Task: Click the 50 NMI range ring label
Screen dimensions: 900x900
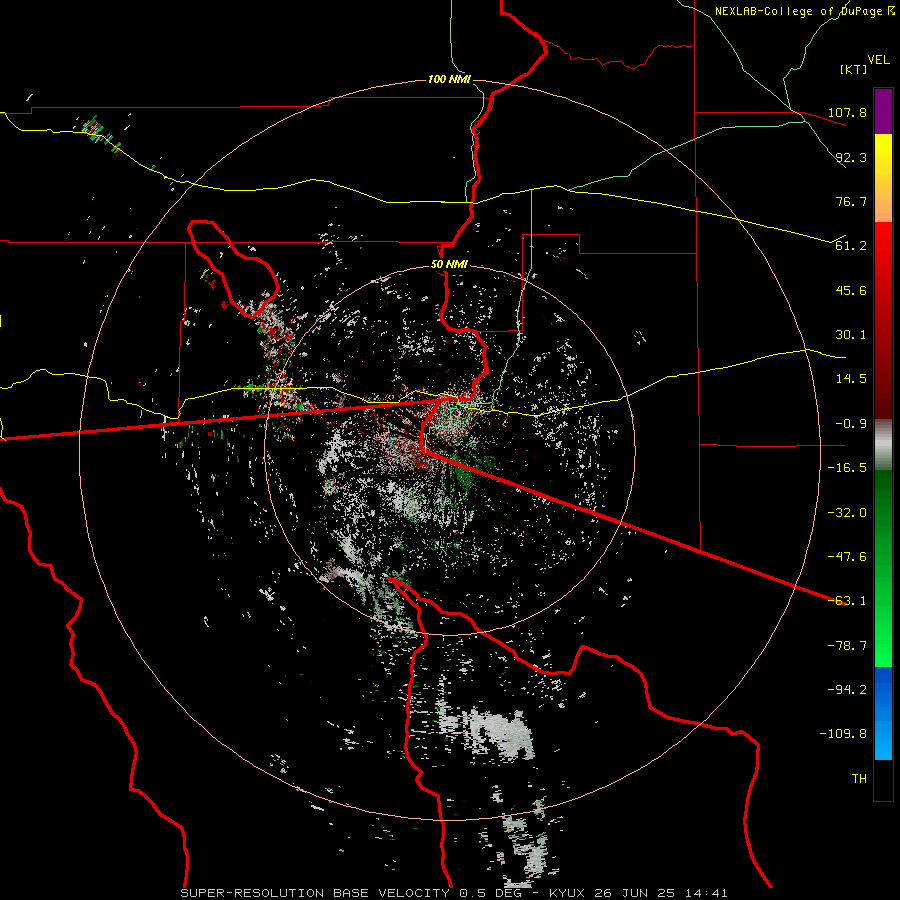Action: pyautogui.click(x=449, y=265)
